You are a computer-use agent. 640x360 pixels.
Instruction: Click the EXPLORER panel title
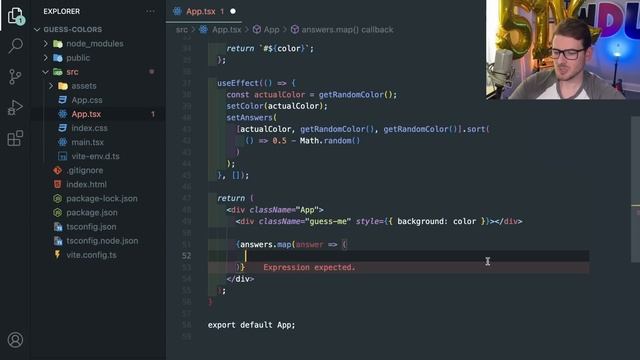click(62, 11)
